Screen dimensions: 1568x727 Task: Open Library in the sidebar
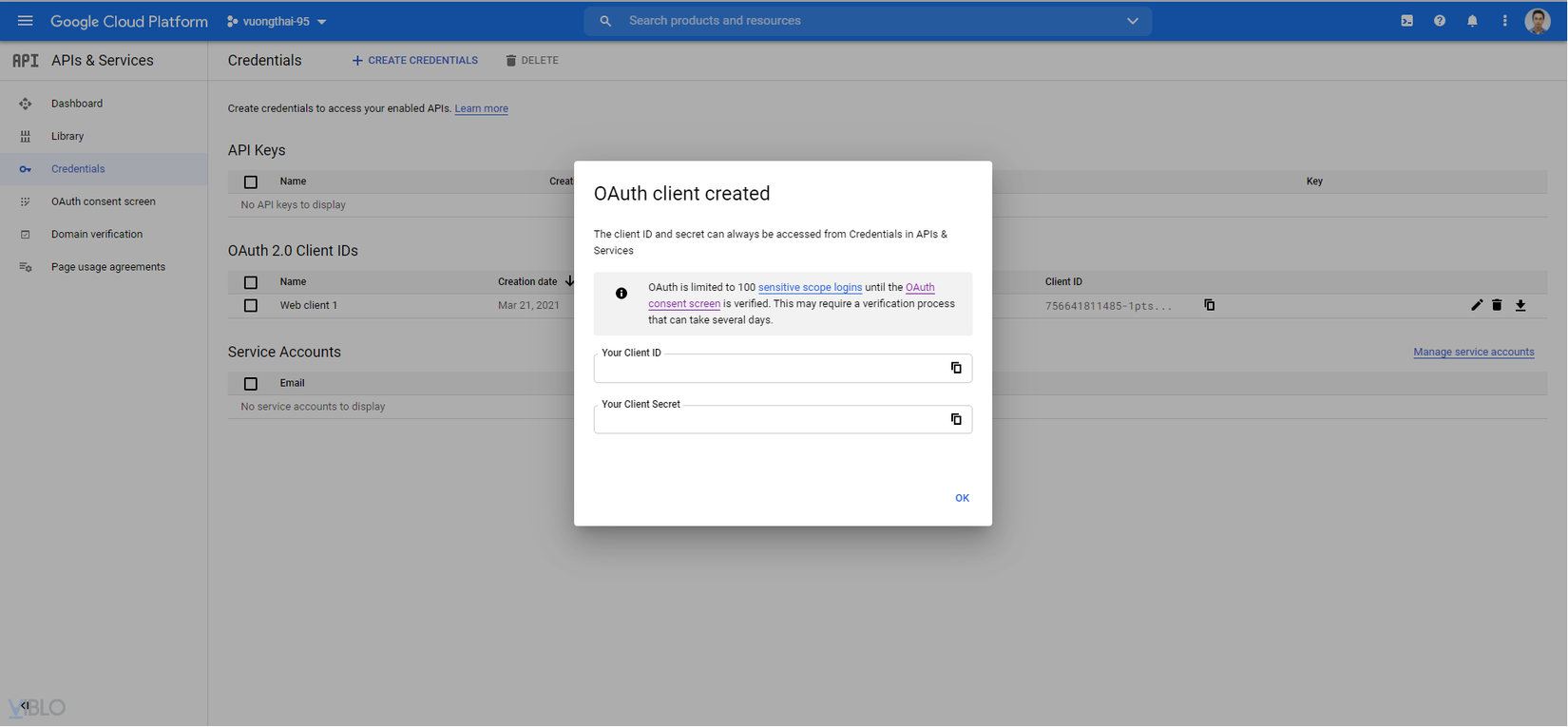click(x=67, y=136)
